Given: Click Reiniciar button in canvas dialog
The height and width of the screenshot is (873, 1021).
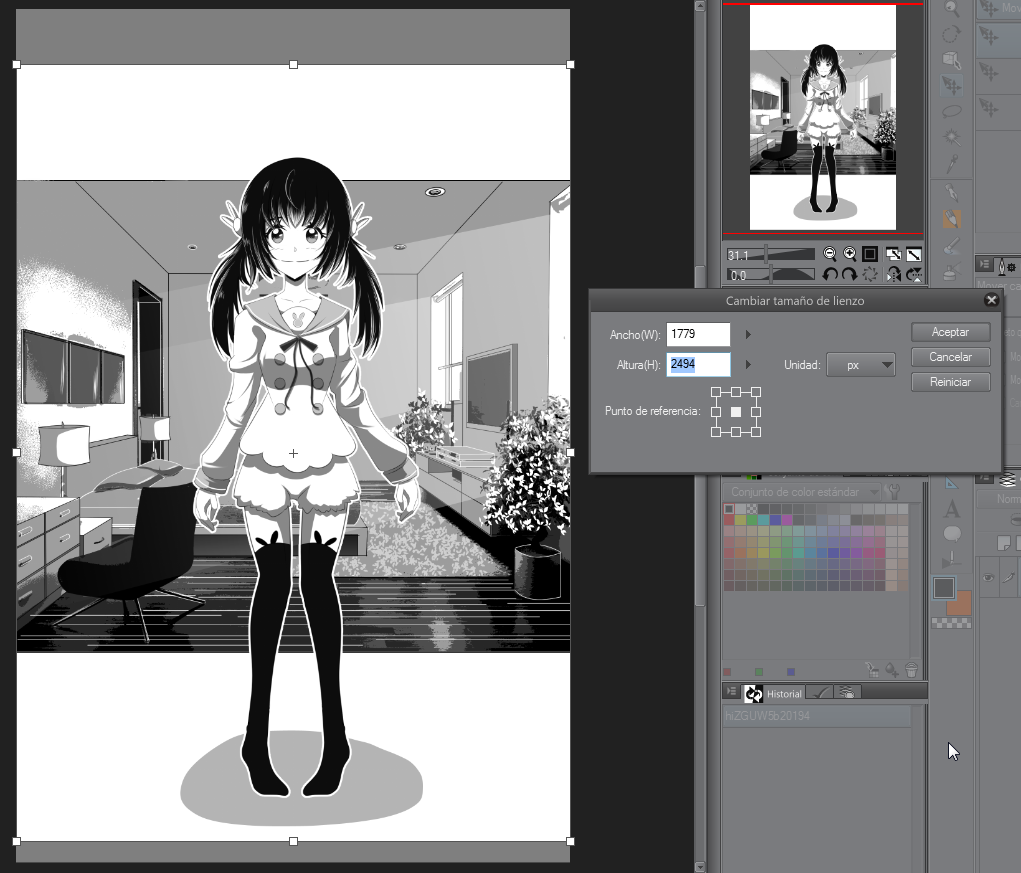Looking at the screenshot, I should coord(951,382).
